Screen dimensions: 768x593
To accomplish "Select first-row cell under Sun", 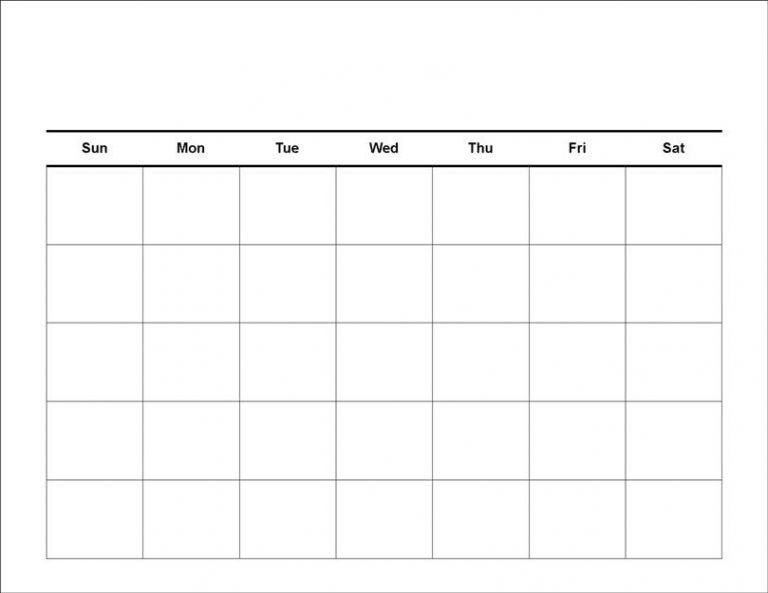I will coord(95,206).
